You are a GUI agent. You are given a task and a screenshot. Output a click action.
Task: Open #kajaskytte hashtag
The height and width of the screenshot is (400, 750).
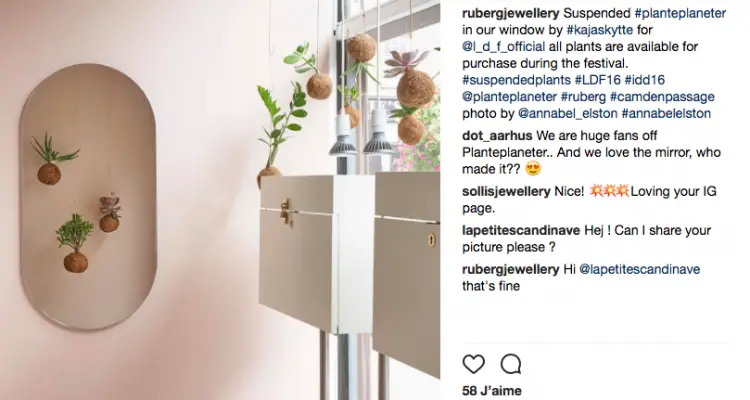point(600,30)
